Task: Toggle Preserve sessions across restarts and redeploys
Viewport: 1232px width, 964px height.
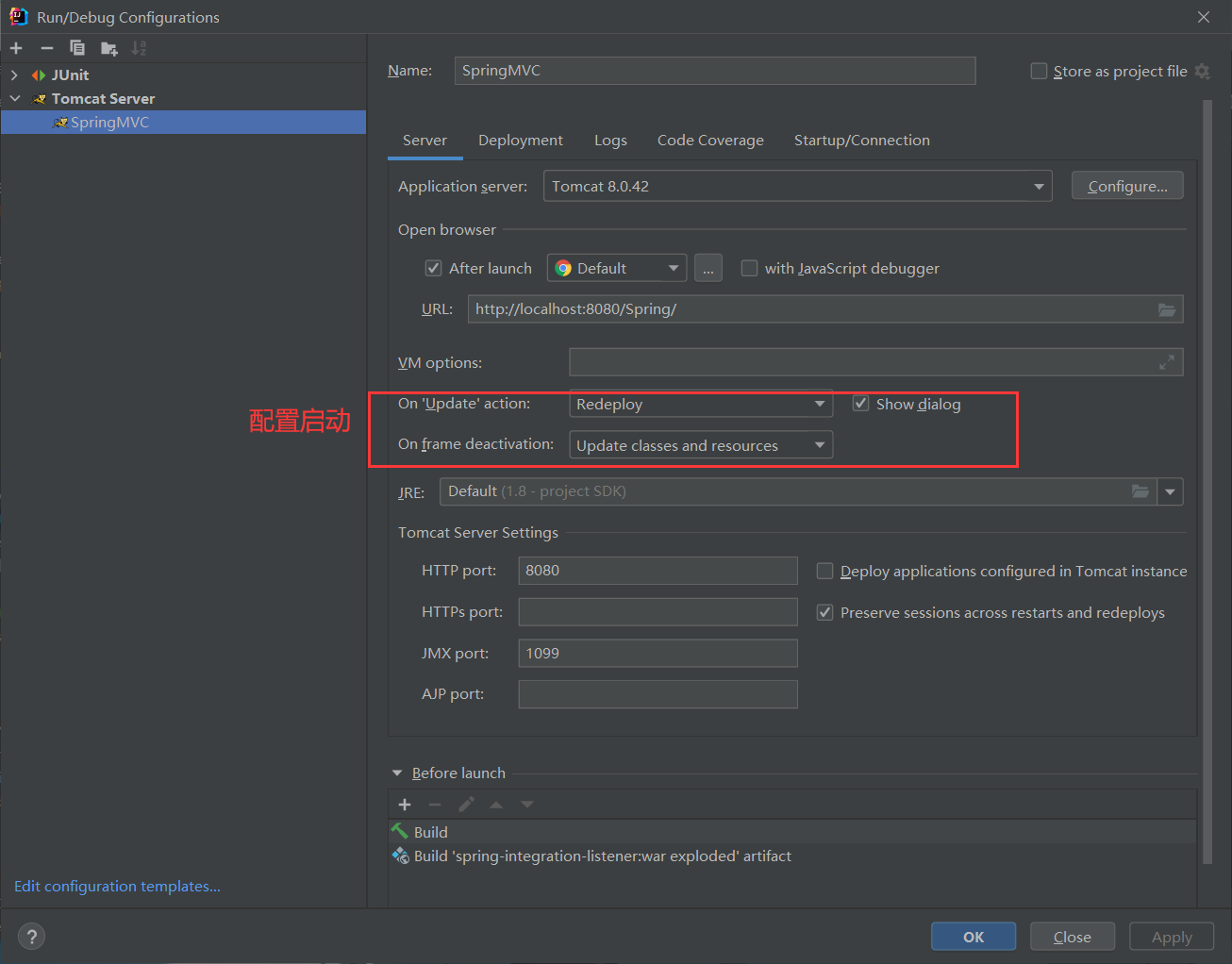Action: click(824, 612)
